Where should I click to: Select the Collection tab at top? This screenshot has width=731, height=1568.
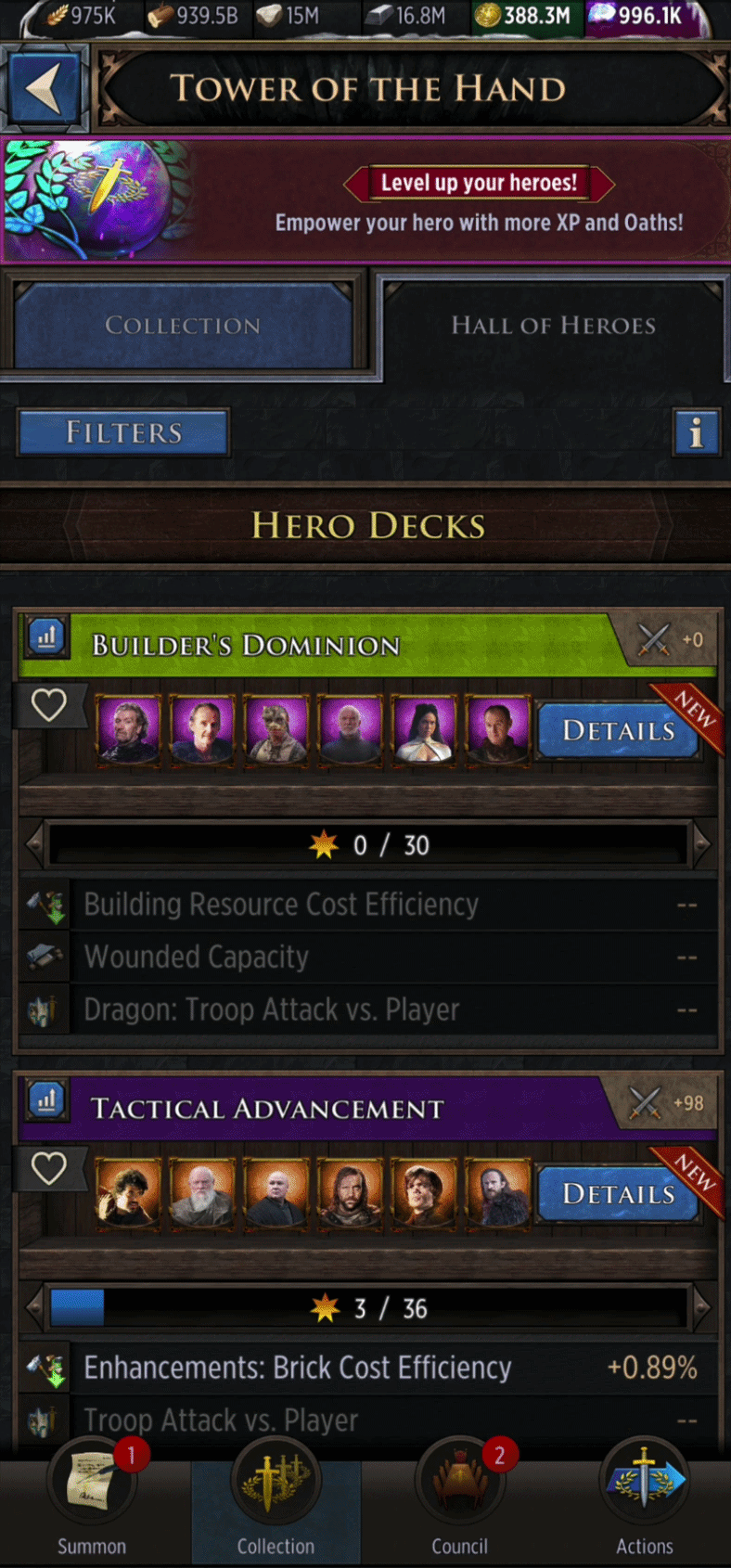point(183,326)
